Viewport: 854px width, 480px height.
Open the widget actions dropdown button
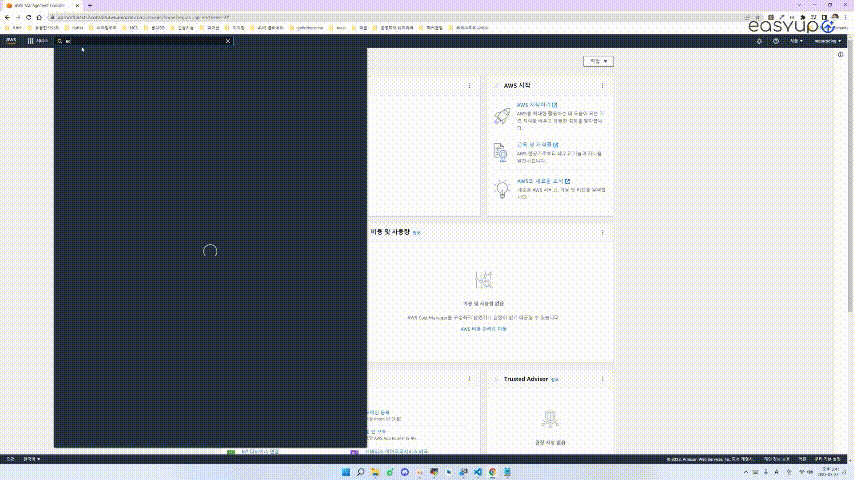pyautogui.click(x=598, y=62)
